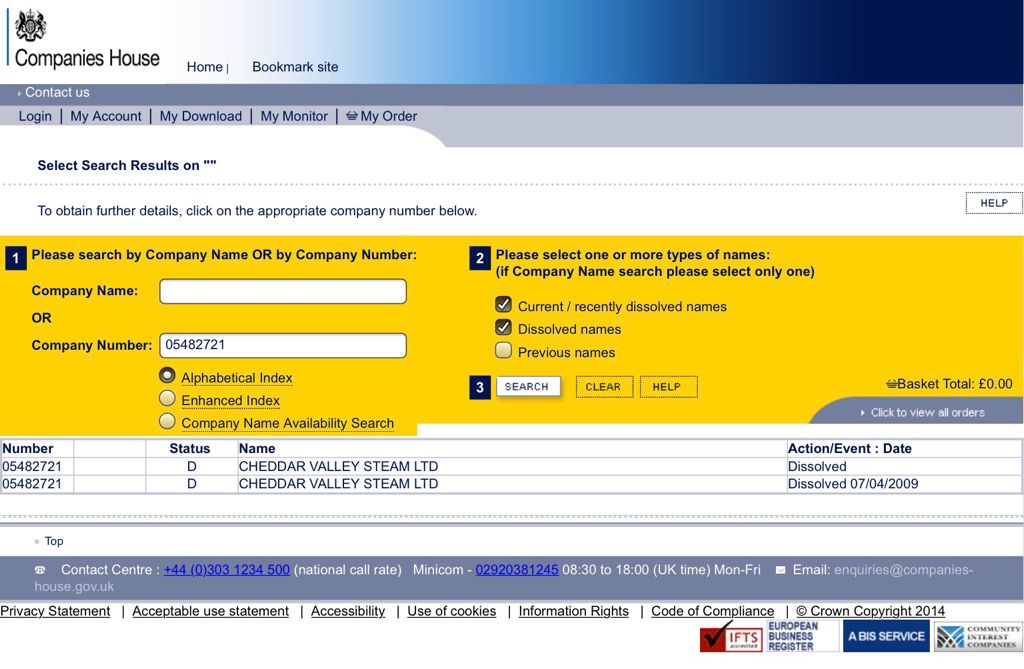This screenshot has height=669, width=1024.
Task: Click the enquiries email address
Action: (x=504, y=578)
